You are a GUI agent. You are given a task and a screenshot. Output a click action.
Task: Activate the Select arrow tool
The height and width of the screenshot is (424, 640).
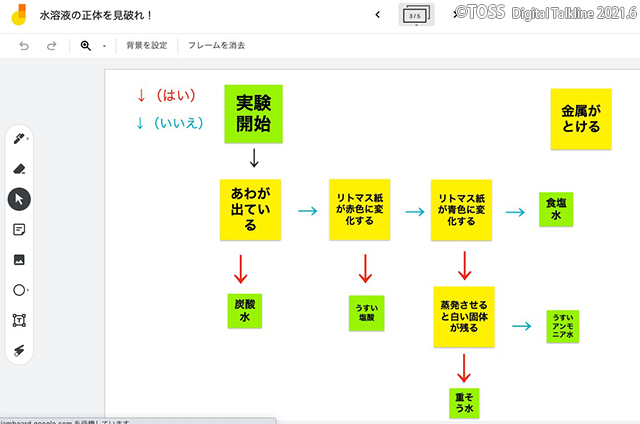tap(19, 199)
